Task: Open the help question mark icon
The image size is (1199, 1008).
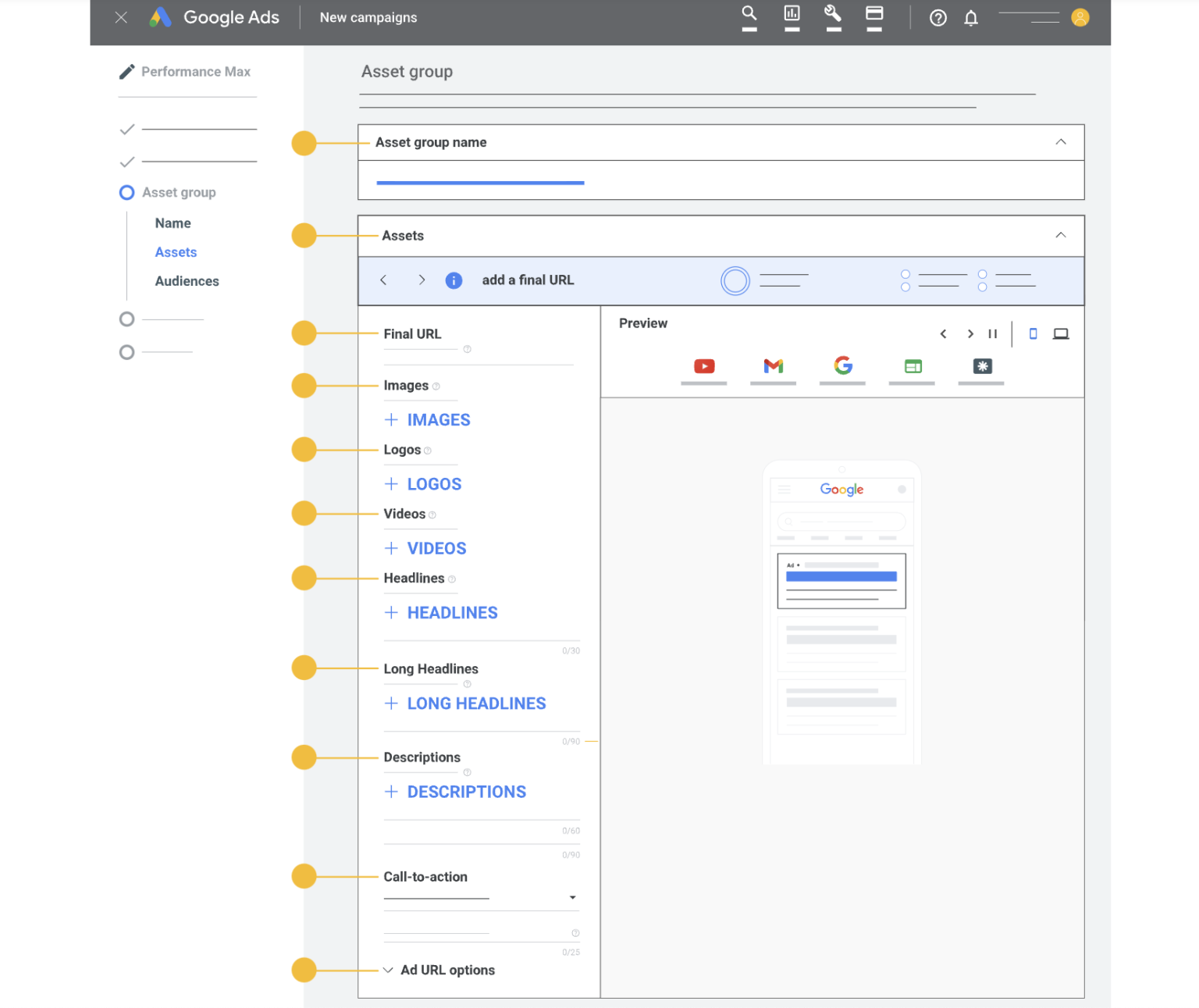Action: coord(938,18)
